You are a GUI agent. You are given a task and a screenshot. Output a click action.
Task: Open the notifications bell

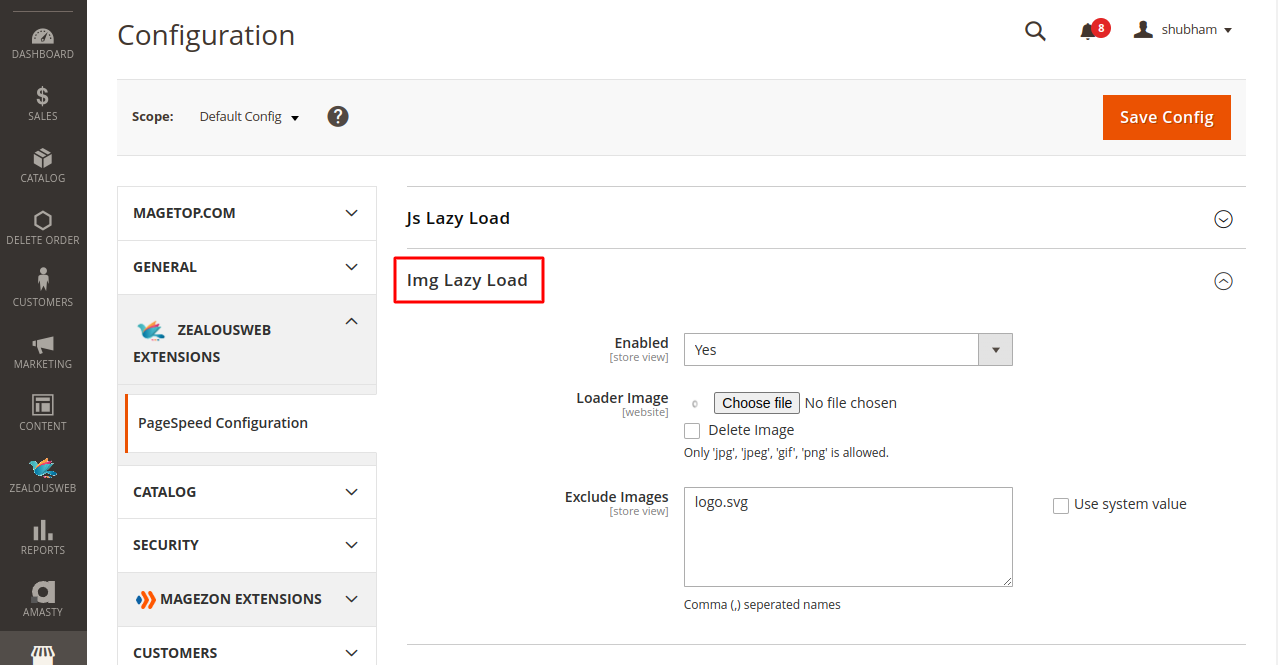coord(1089,31)
